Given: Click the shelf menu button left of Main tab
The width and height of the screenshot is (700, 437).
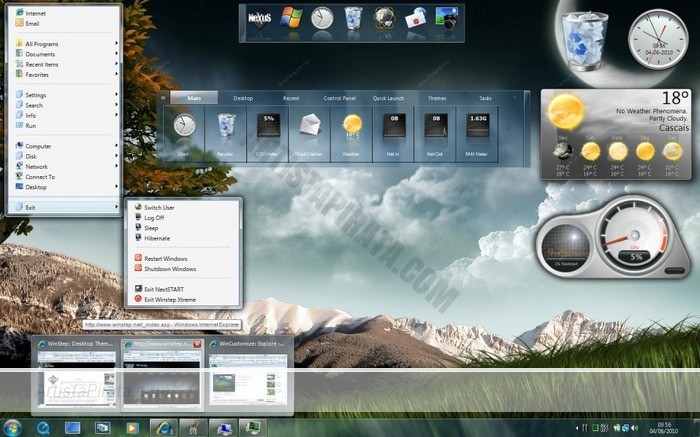Looking at the screenshot, I should (163, 98).
